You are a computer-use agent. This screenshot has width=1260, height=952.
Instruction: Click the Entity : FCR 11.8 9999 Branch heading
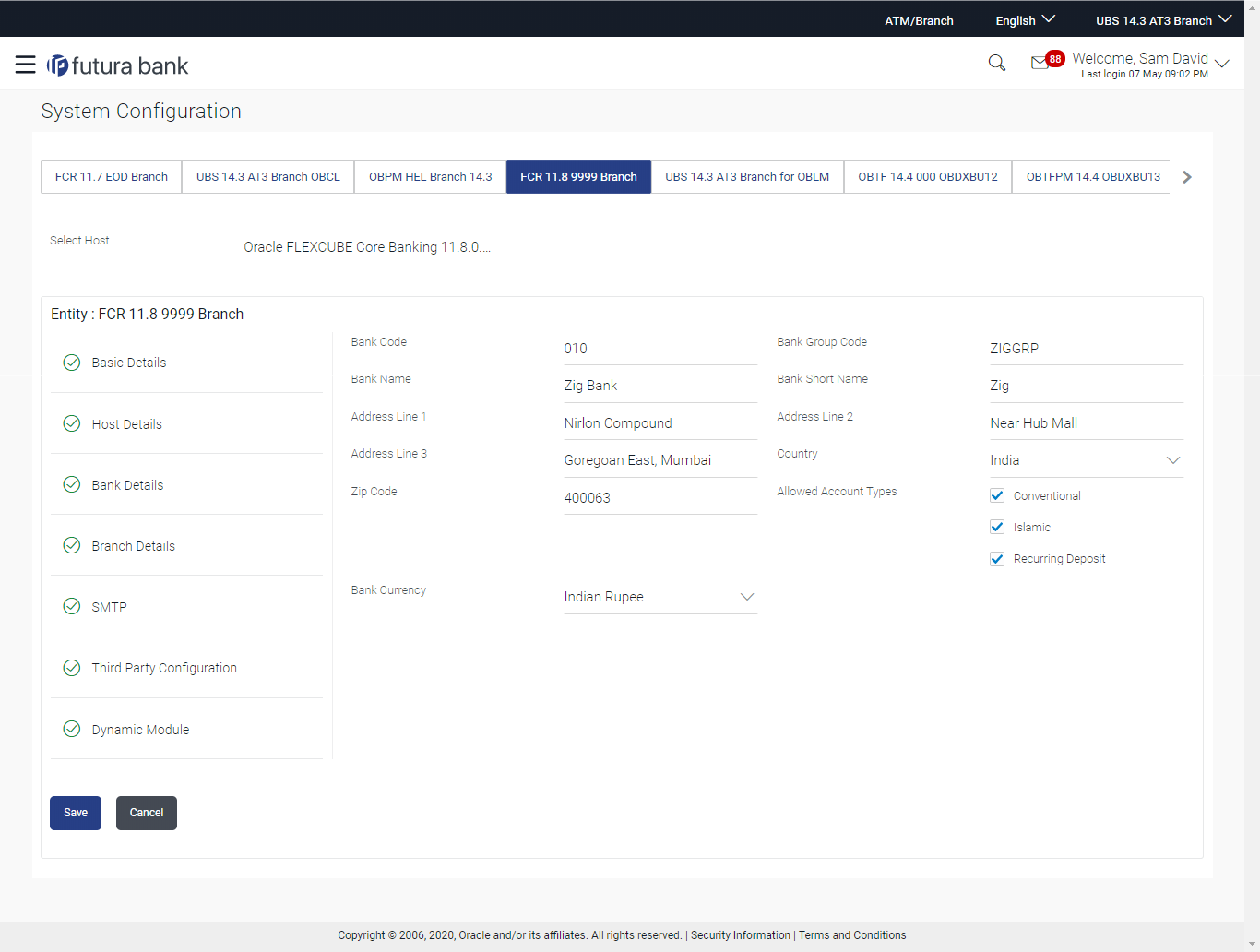[x=148, y=314]
